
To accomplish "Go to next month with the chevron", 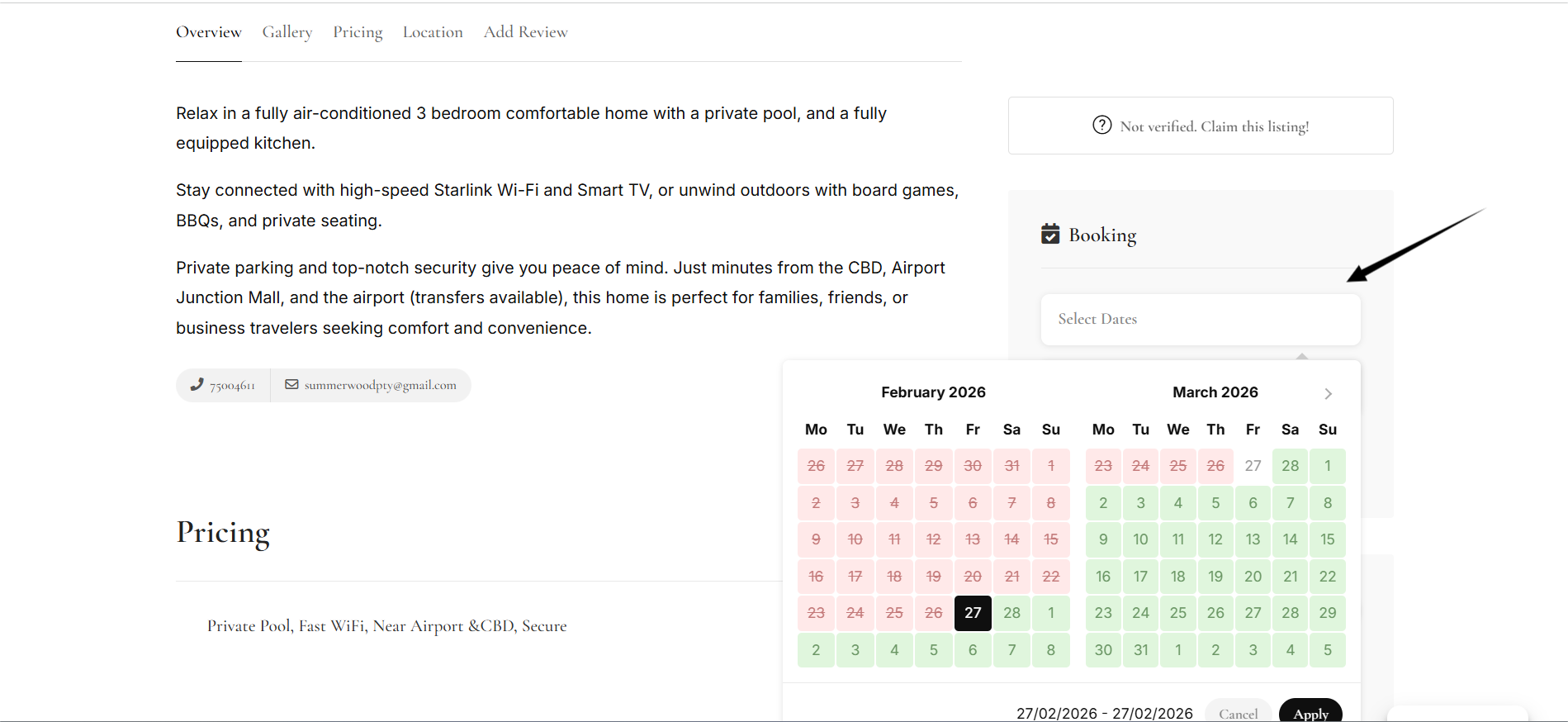I will pos(1328,394).
